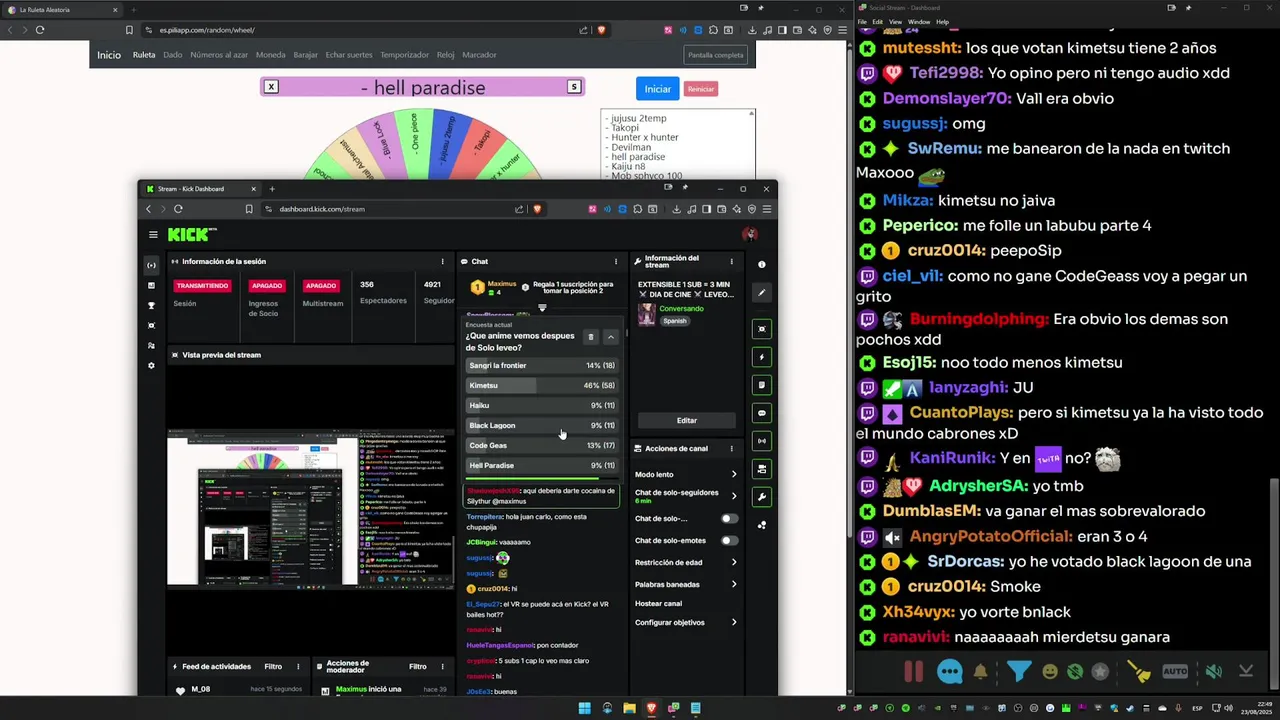Open Dado tab on roulette site
Viewport: 1280px width, 720px height.
[x=173, y=55]
